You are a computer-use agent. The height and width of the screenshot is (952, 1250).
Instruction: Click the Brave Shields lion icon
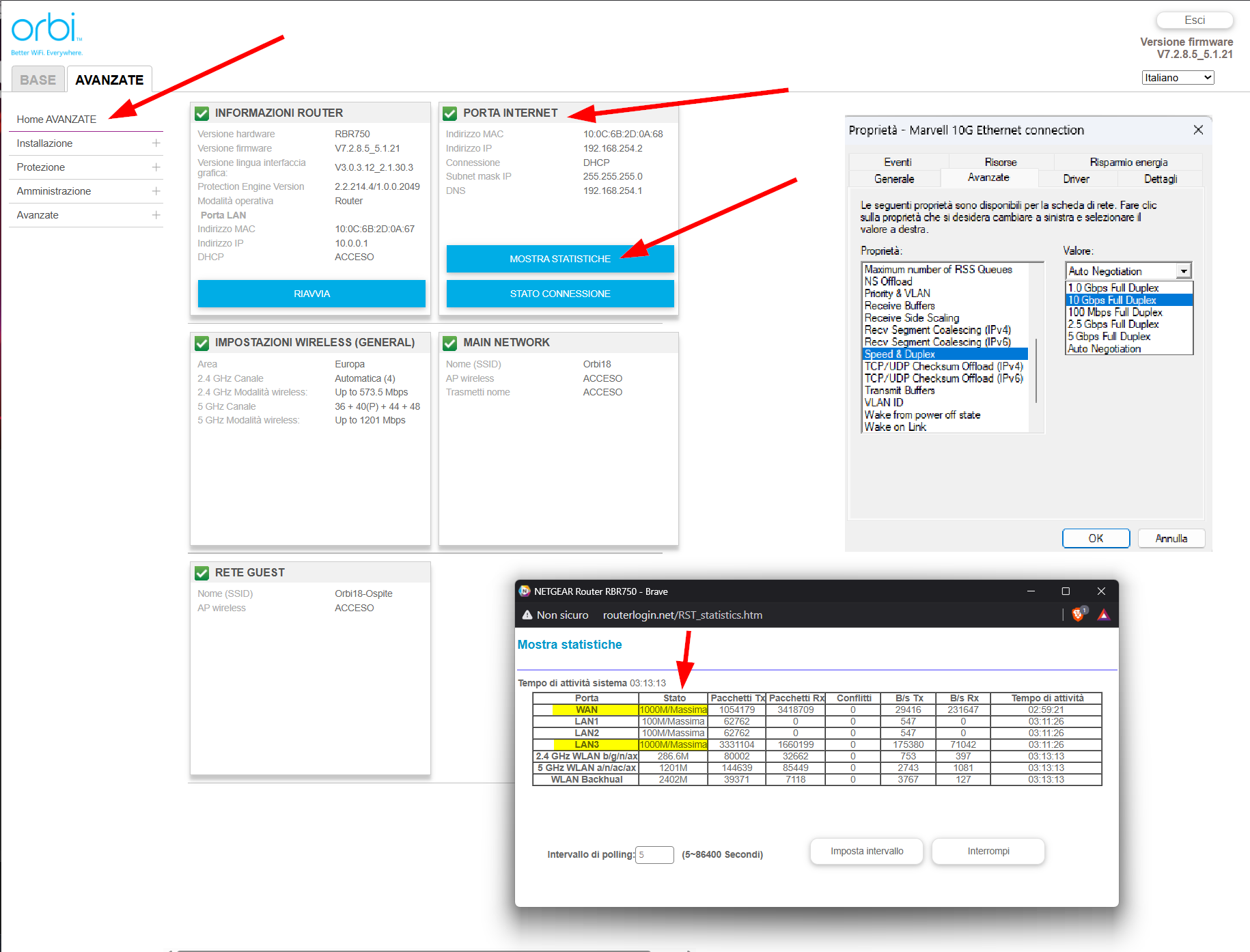coord(1079,615)
